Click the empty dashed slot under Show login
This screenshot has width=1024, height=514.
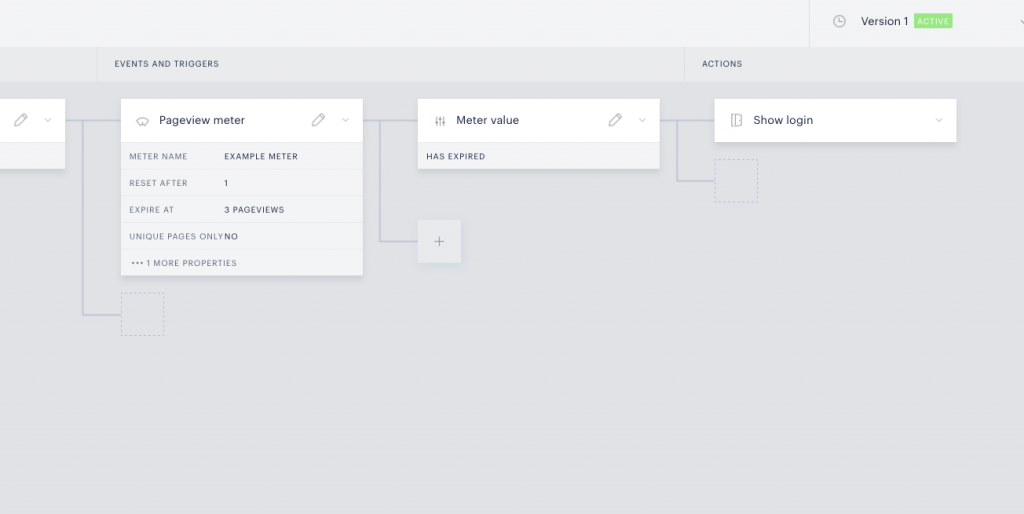coord(736,181)
